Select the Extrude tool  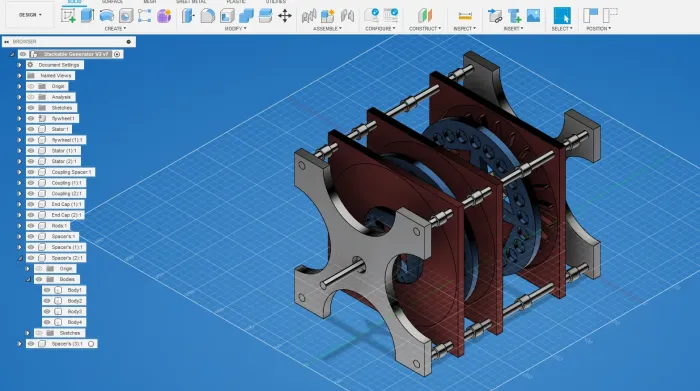pyautogui.click(x=87, y=16)
